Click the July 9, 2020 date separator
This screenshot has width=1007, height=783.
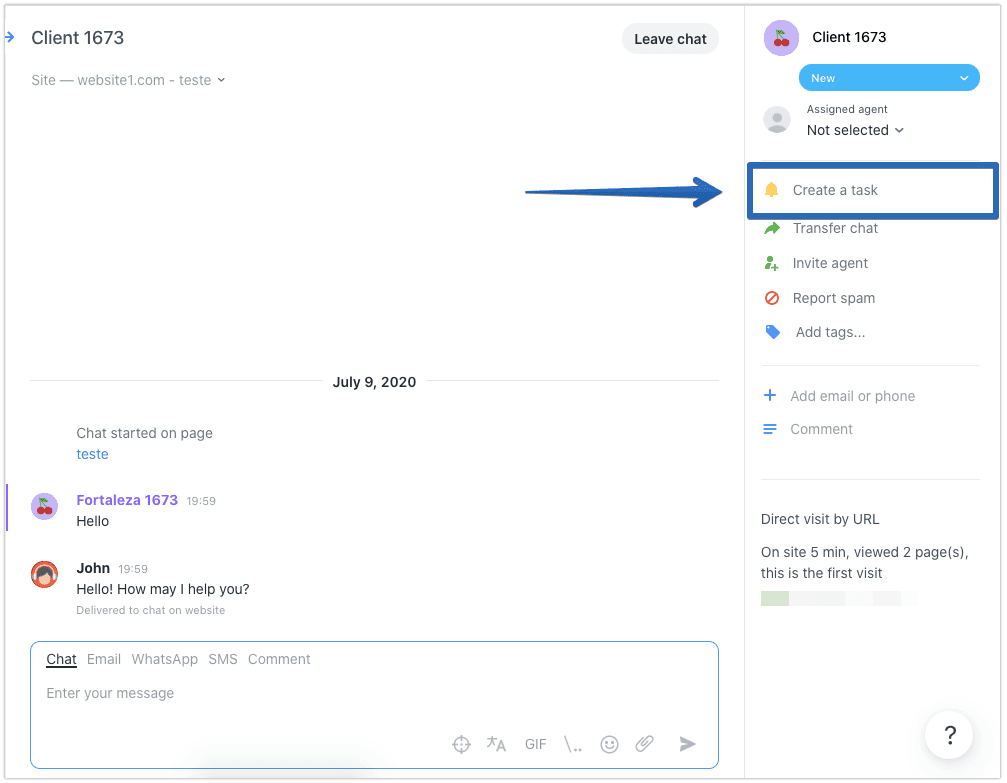pyautogui.click(x=374, y=382)
